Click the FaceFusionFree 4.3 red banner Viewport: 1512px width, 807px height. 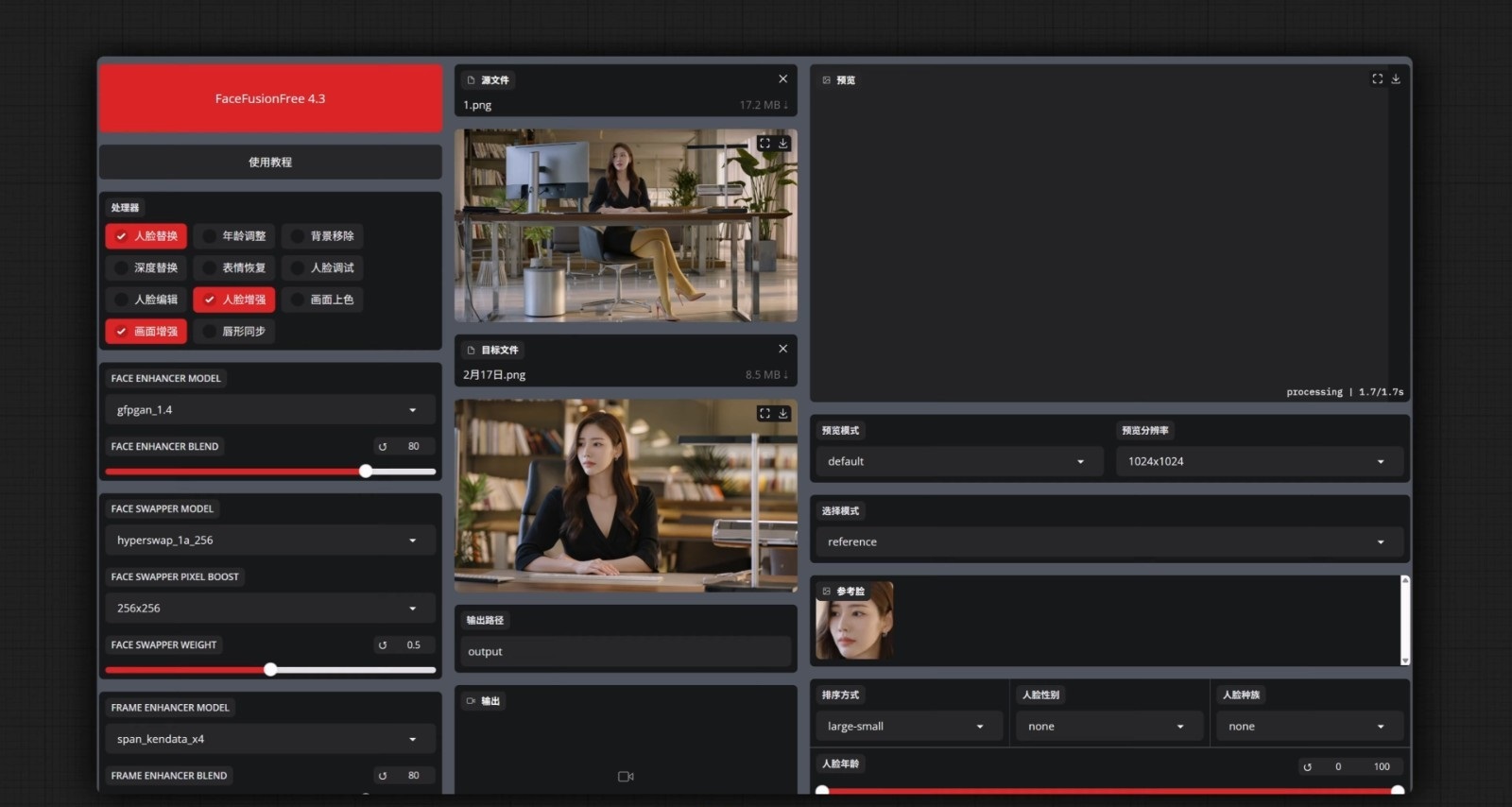270,98
